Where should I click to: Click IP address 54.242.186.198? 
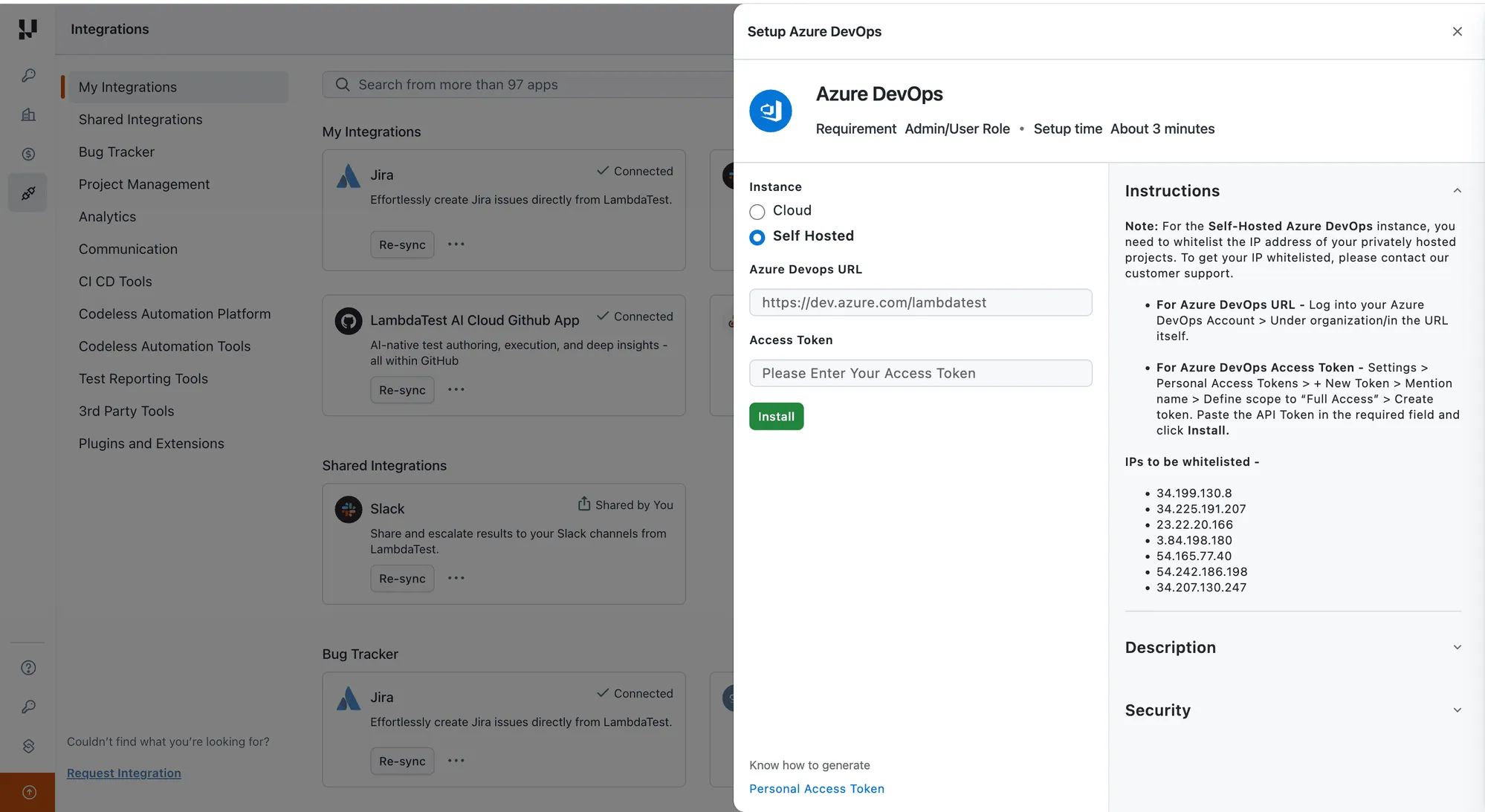[x=1202, y=572]
